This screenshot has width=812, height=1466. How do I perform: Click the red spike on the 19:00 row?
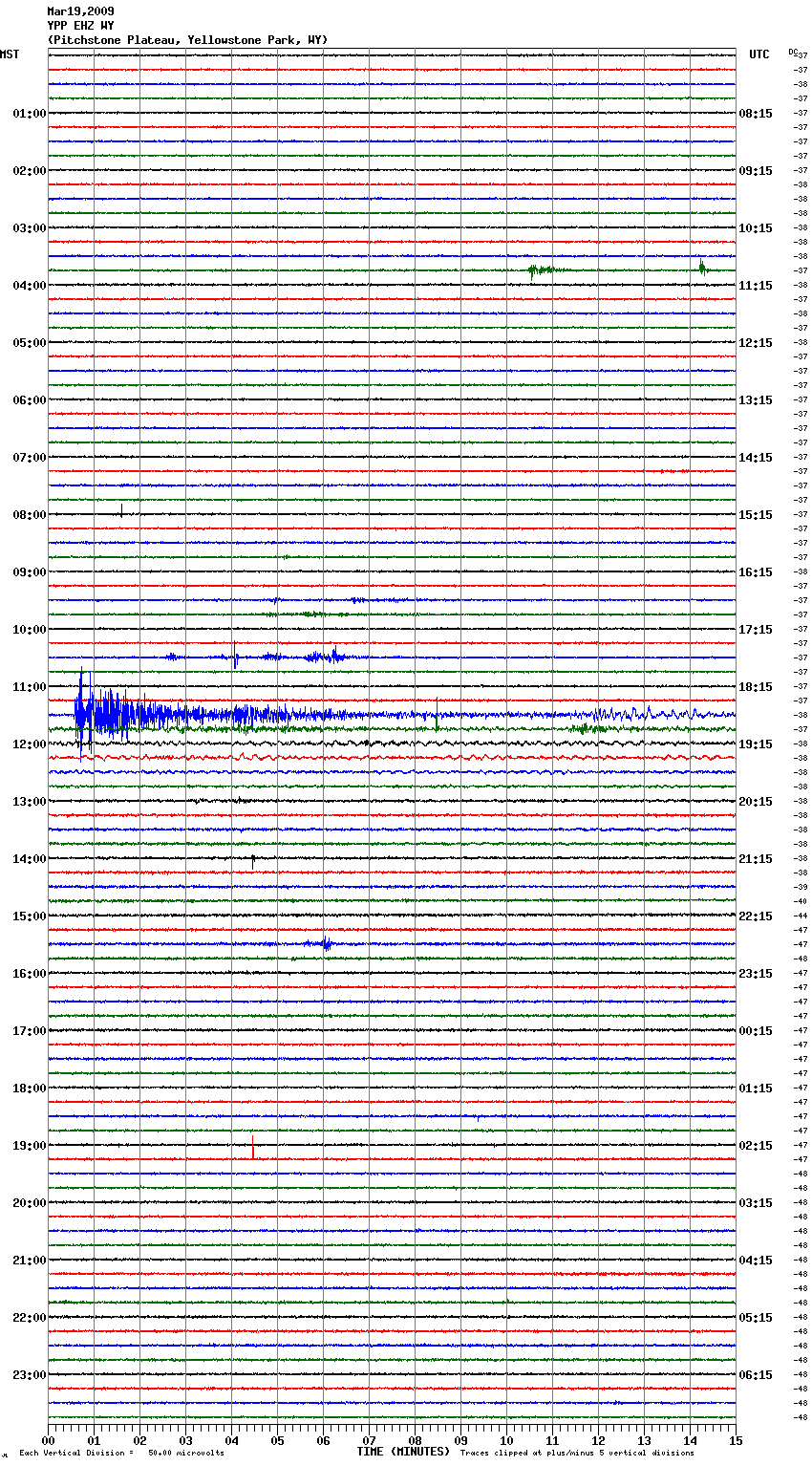[252, 1147]
